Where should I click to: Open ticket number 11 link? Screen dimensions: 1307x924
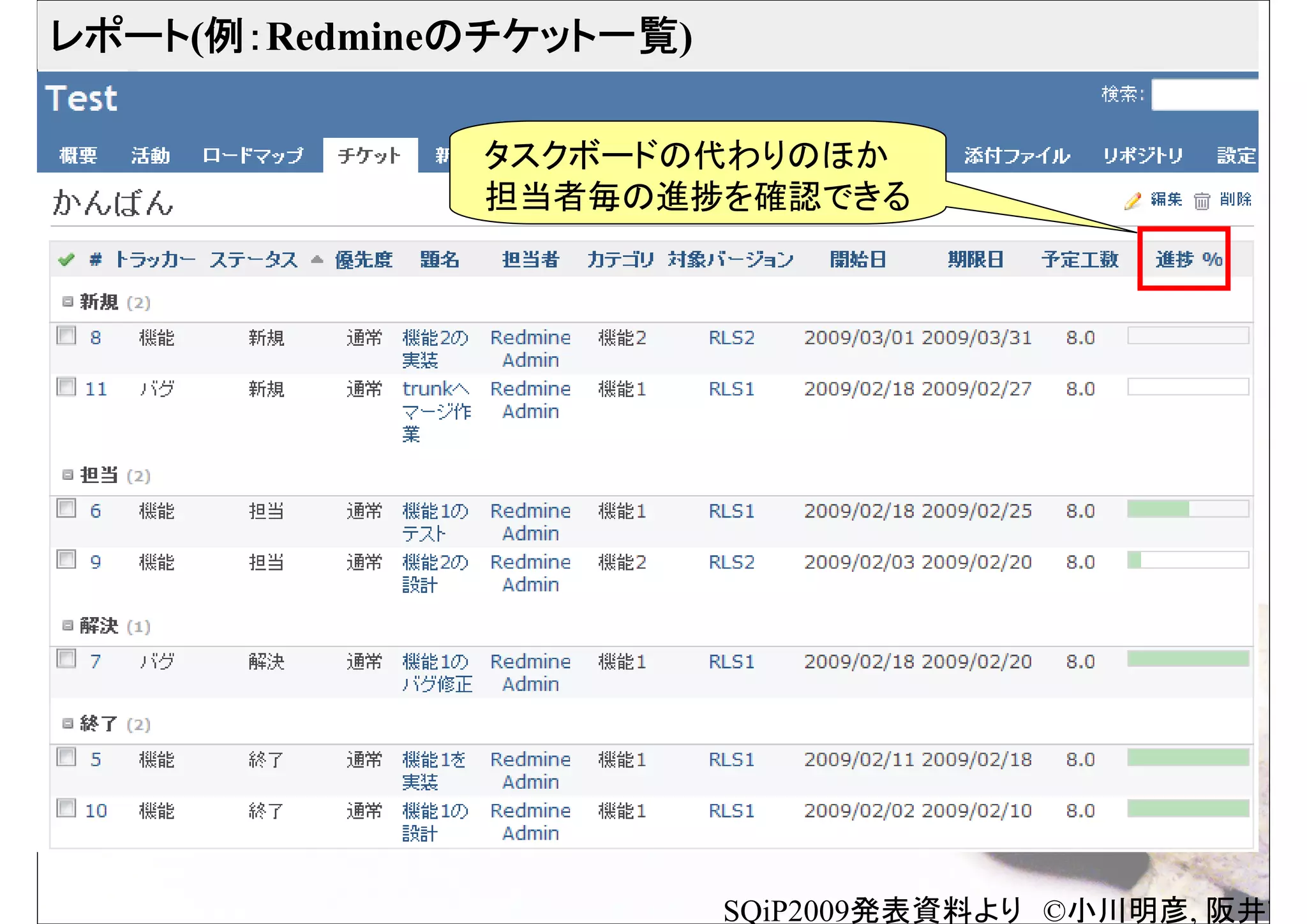click(x=96, y=389)
